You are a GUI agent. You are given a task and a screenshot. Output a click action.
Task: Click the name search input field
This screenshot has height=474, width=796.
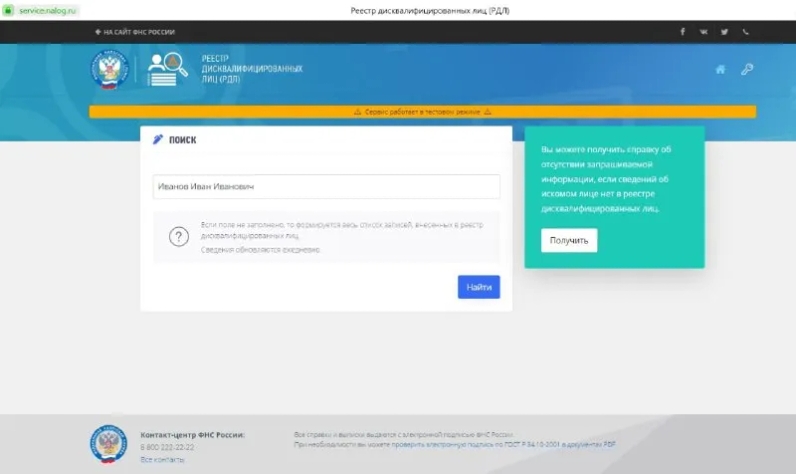coord(326,187)
